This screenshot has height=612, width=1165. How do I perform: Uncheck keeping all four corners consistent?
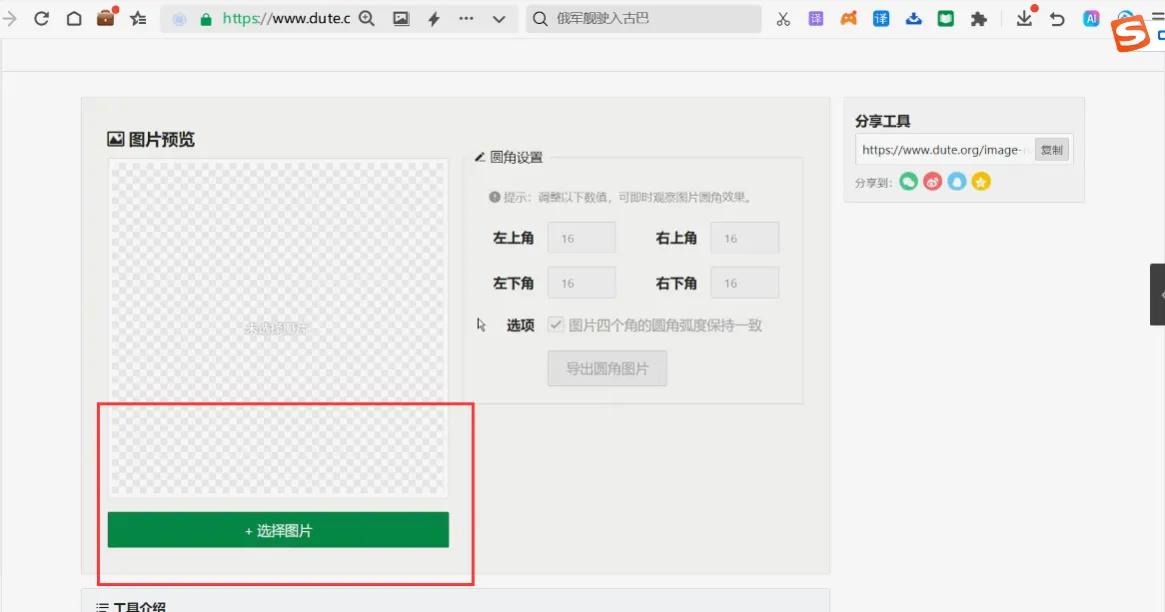[555, 324]
